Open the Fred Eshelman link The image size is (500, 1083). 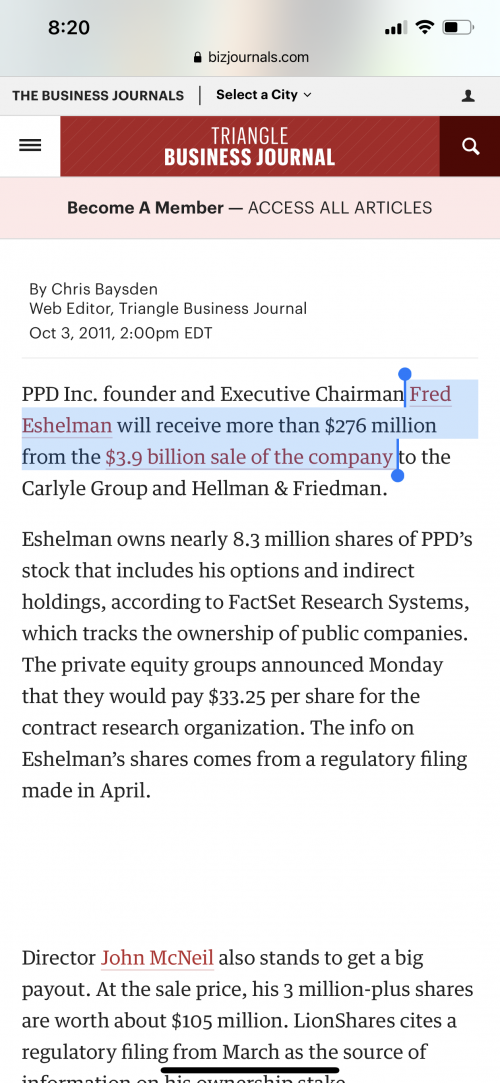pyautogui.click(x=237, y=410)
